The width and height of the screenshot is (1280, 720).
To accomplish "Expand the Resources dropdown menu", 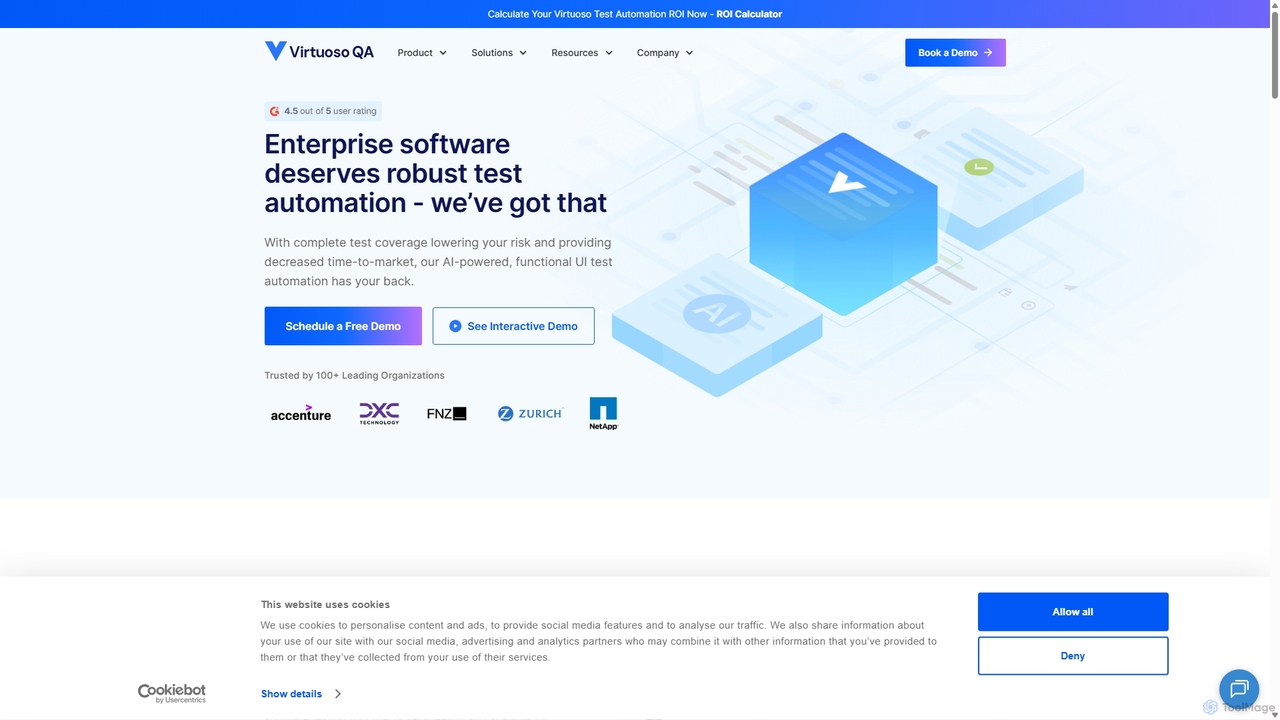I will coord(582,53).
